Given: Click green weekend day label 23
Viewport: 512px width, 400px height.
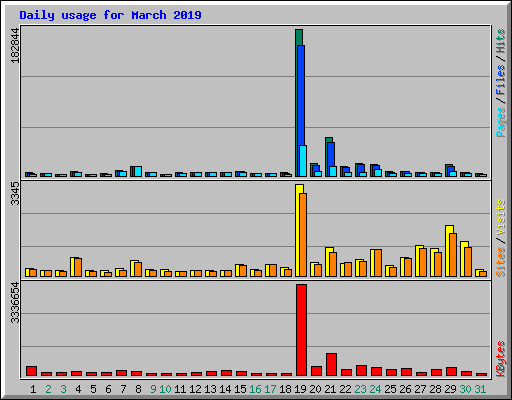Looking at the screenshot, I should (x=360, y=389).
